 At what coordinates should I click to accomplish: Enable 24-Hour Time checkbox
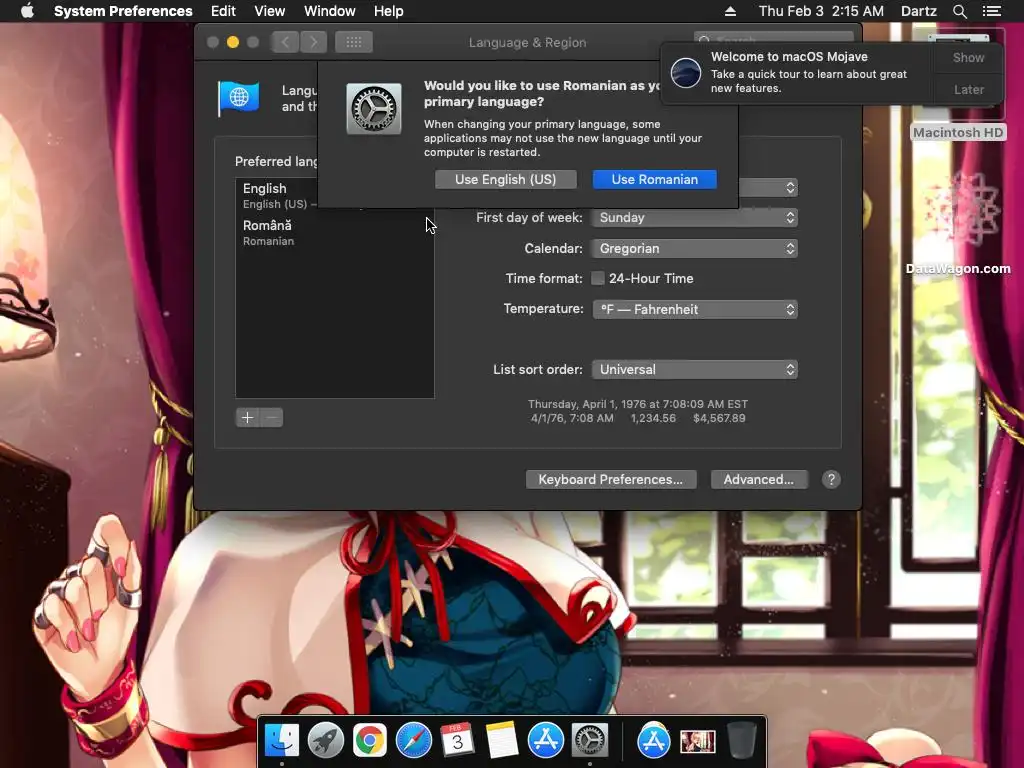coord(598,279)
